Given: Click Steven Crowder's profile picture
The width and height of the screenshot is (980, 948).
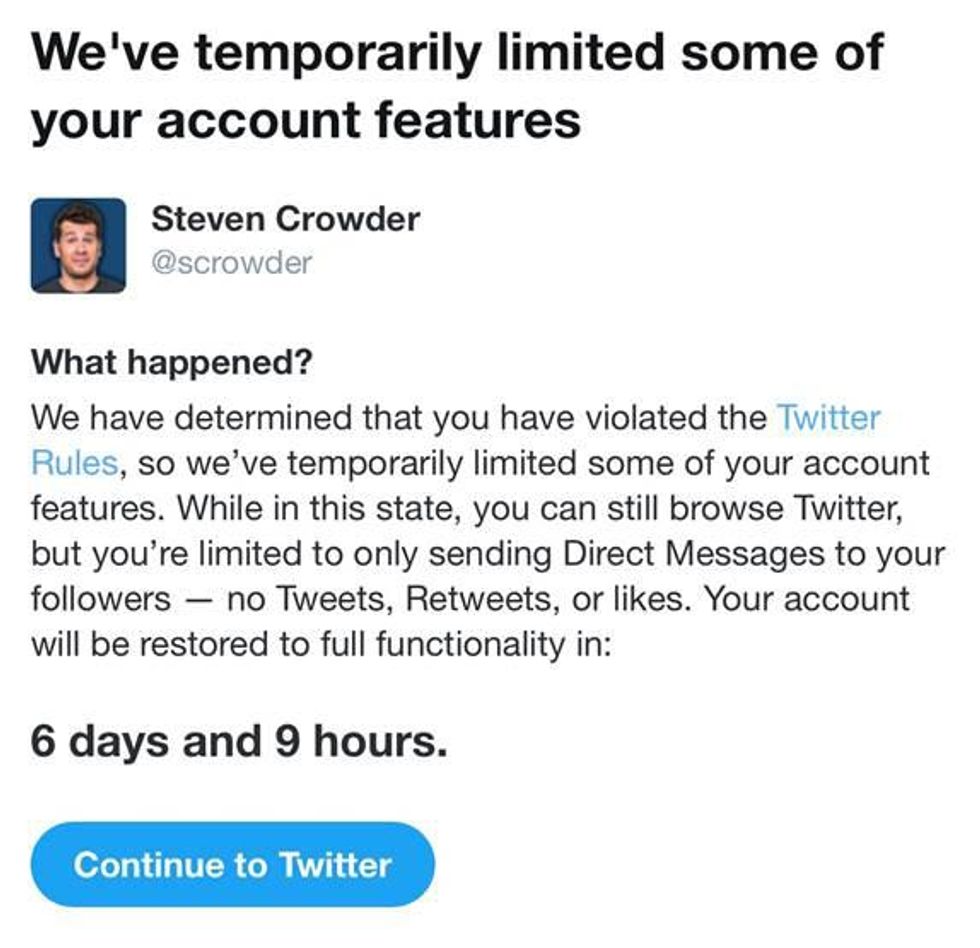Looking at the screenshot, I should (x=78, y=245).
